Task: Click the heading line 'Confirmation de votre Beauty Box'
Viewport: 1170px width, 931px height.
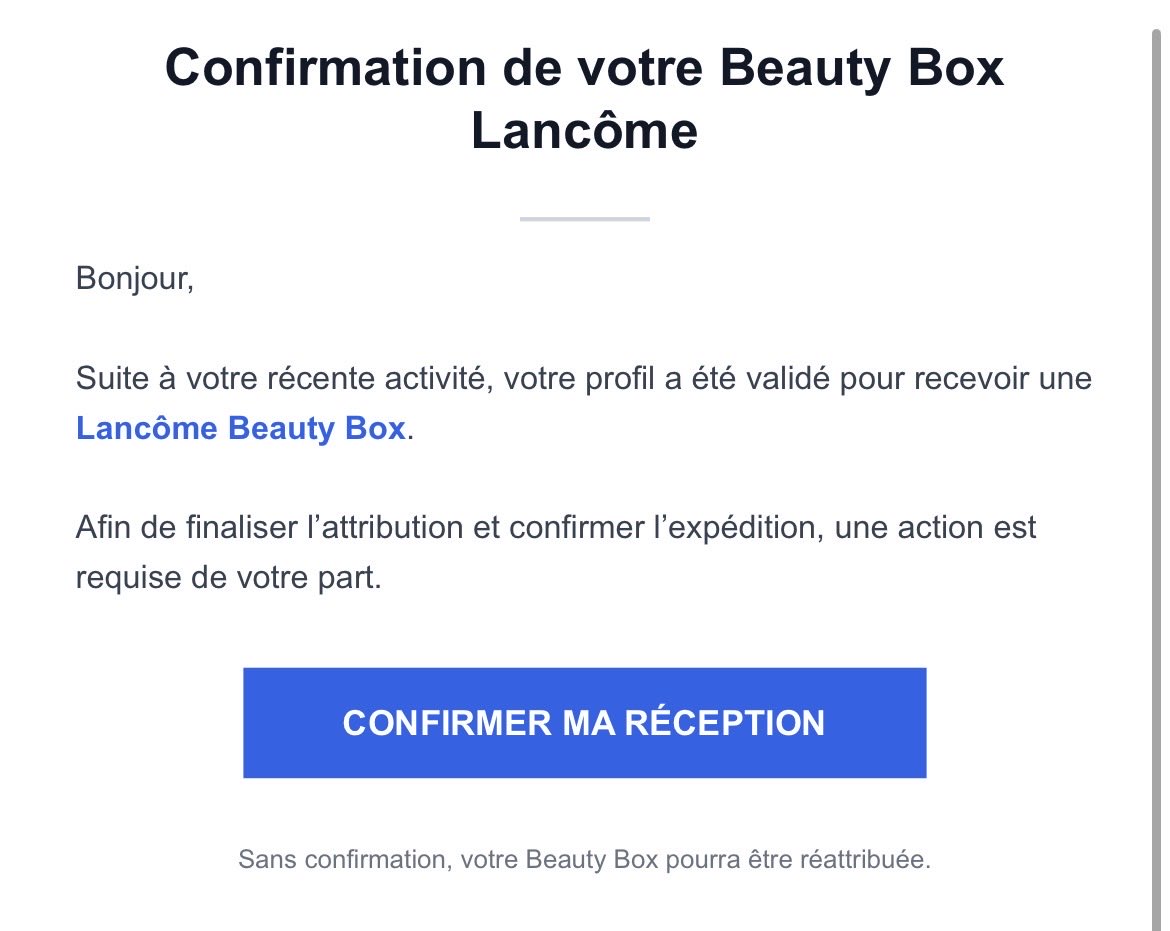Action: [584, 70]
